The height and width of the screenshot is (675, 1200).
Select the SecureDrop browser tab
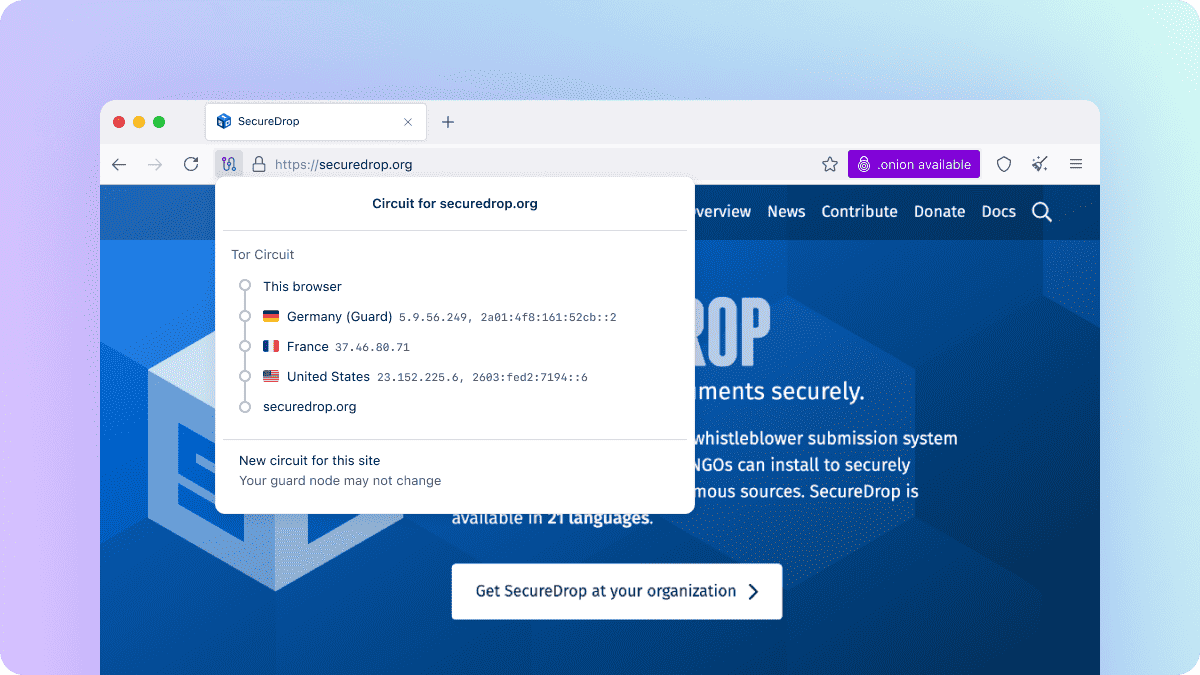click(x=316, y=122)
